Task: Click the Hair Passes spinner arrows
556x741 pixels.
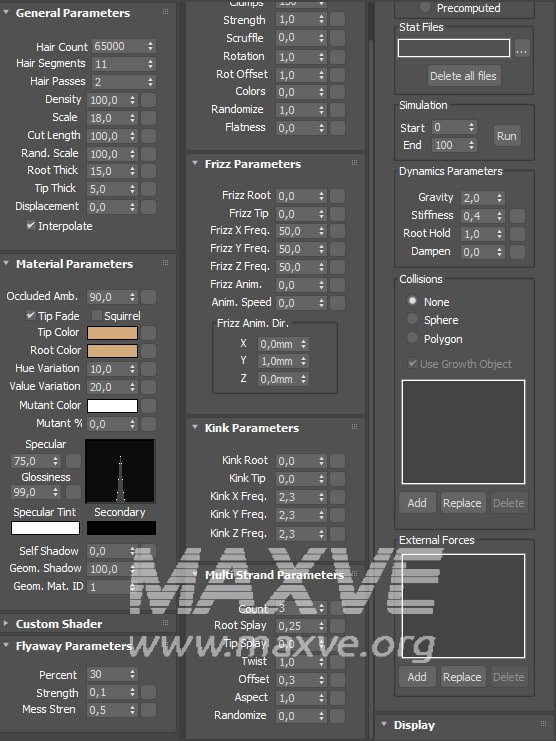Action: click(150, 82)
